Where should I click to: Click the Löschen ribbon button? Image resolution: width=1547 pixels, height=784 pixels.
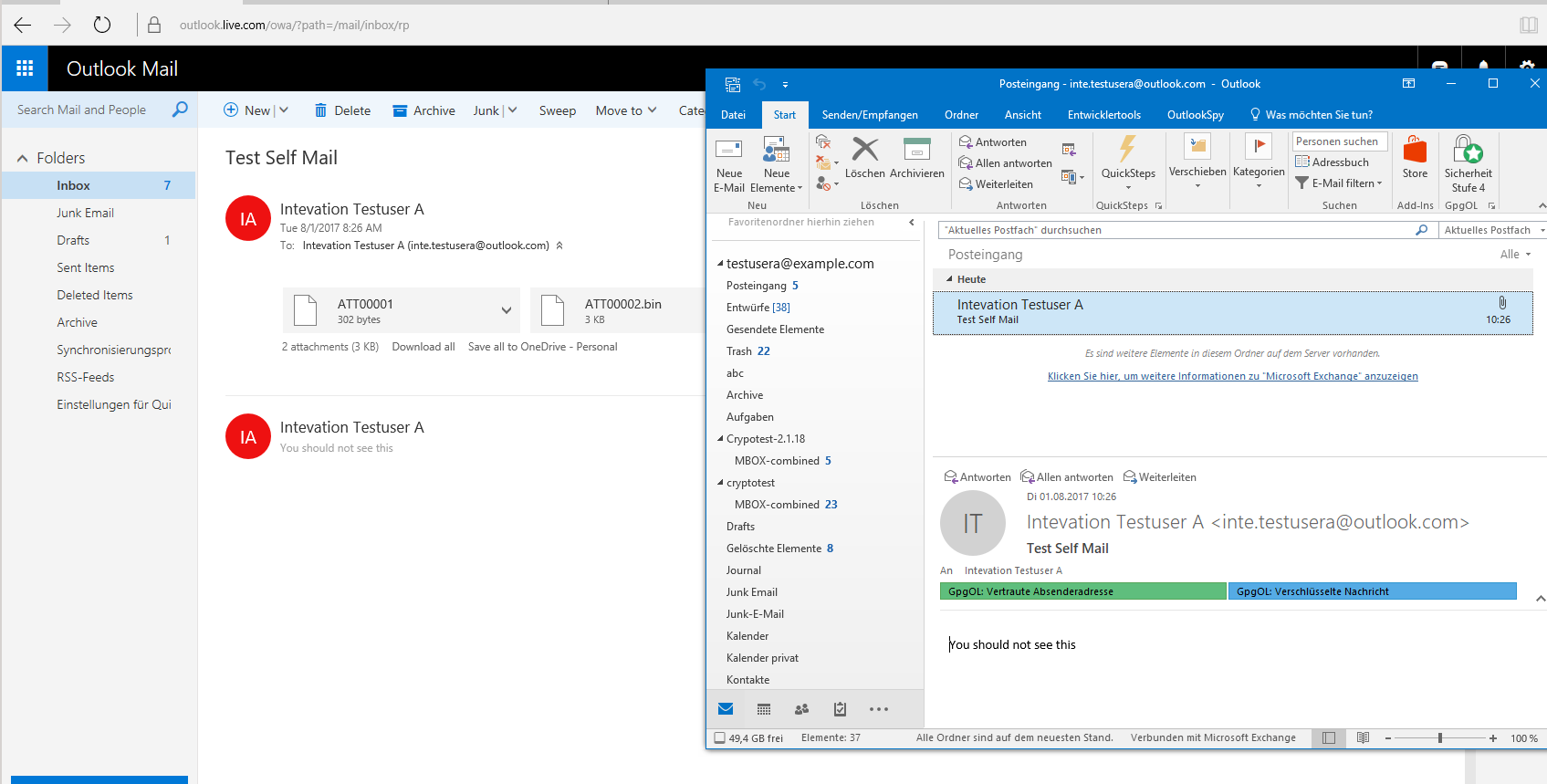click(864, 158)
